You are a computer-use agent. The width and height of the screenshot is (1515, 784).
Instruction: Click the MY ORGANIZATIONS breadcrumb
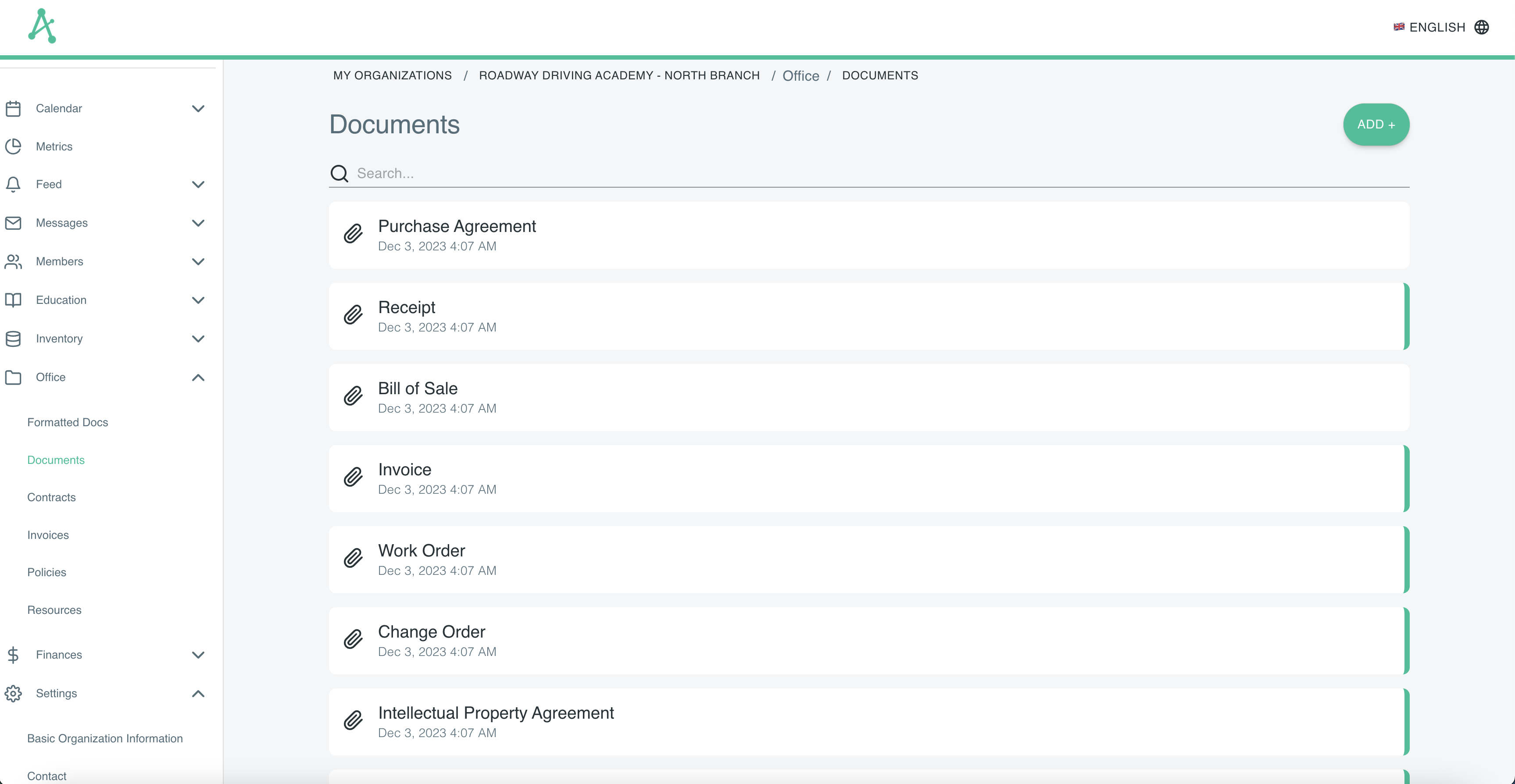click(x=392, y=76)
